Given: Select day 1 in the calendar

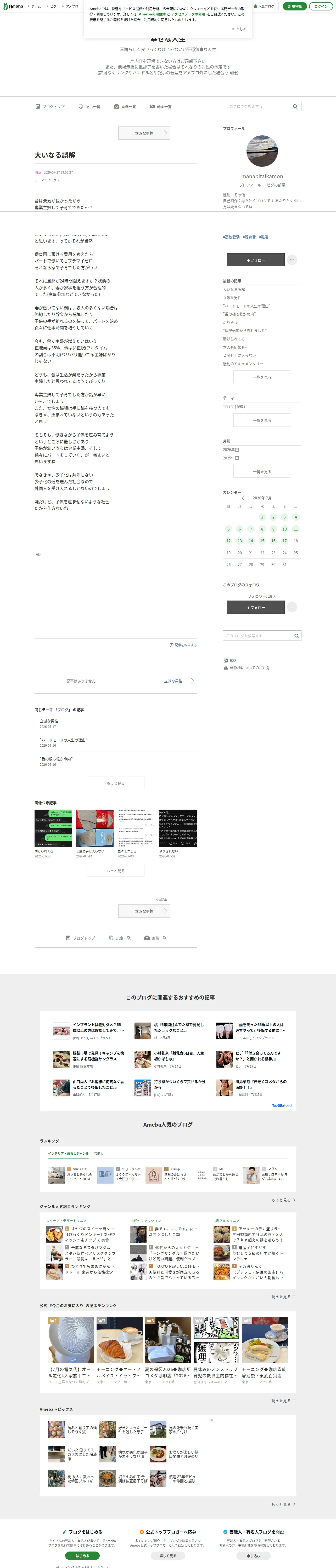Looking at the screenshot, I should coord(262,517).
